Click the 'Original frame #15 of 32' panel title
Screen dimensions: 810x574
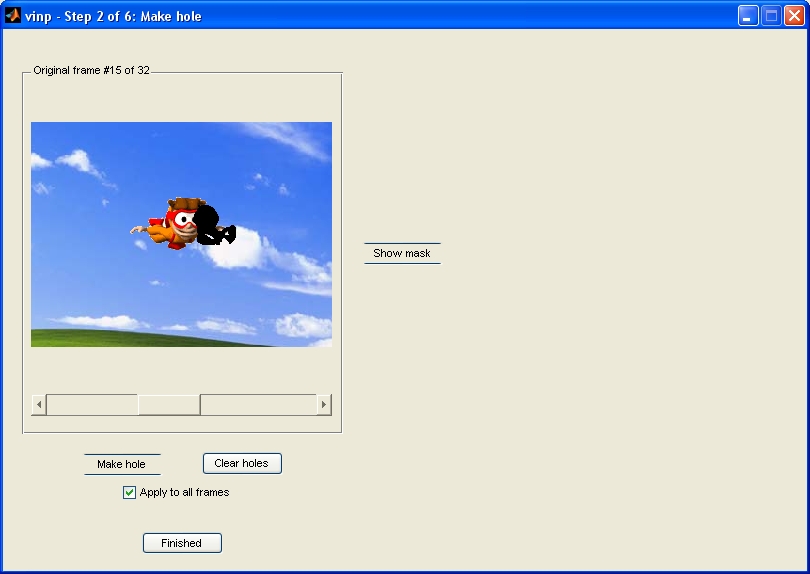(x=91, y=70)
